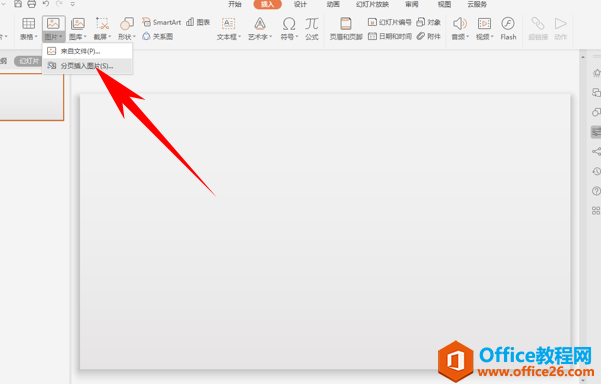
Task: Click the scroll-down arrow of vertical scrollbar
Action: click(583, 380)
